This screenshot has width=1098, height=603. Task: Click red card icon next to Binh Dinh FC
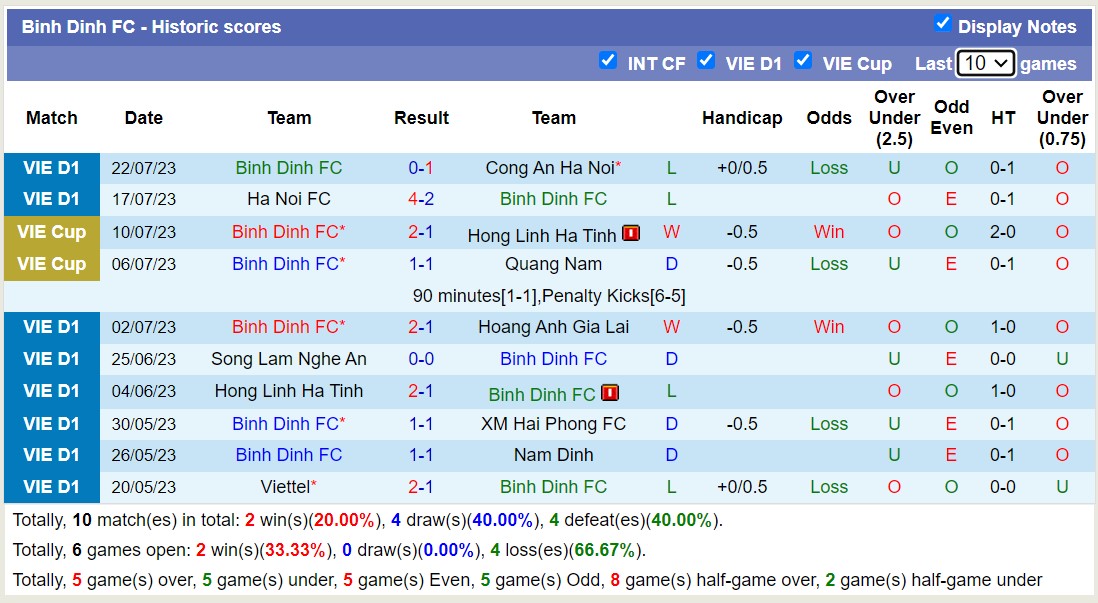[x=610, y=393]
